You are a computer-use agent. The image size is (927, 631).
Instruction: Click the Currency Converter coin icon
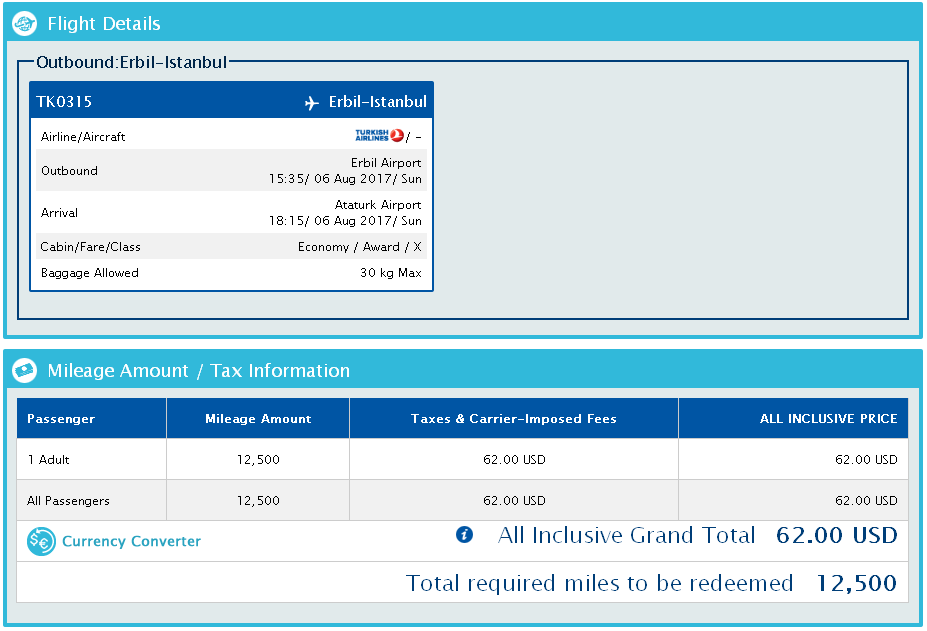pyautogui.click(x=41, y=541)
